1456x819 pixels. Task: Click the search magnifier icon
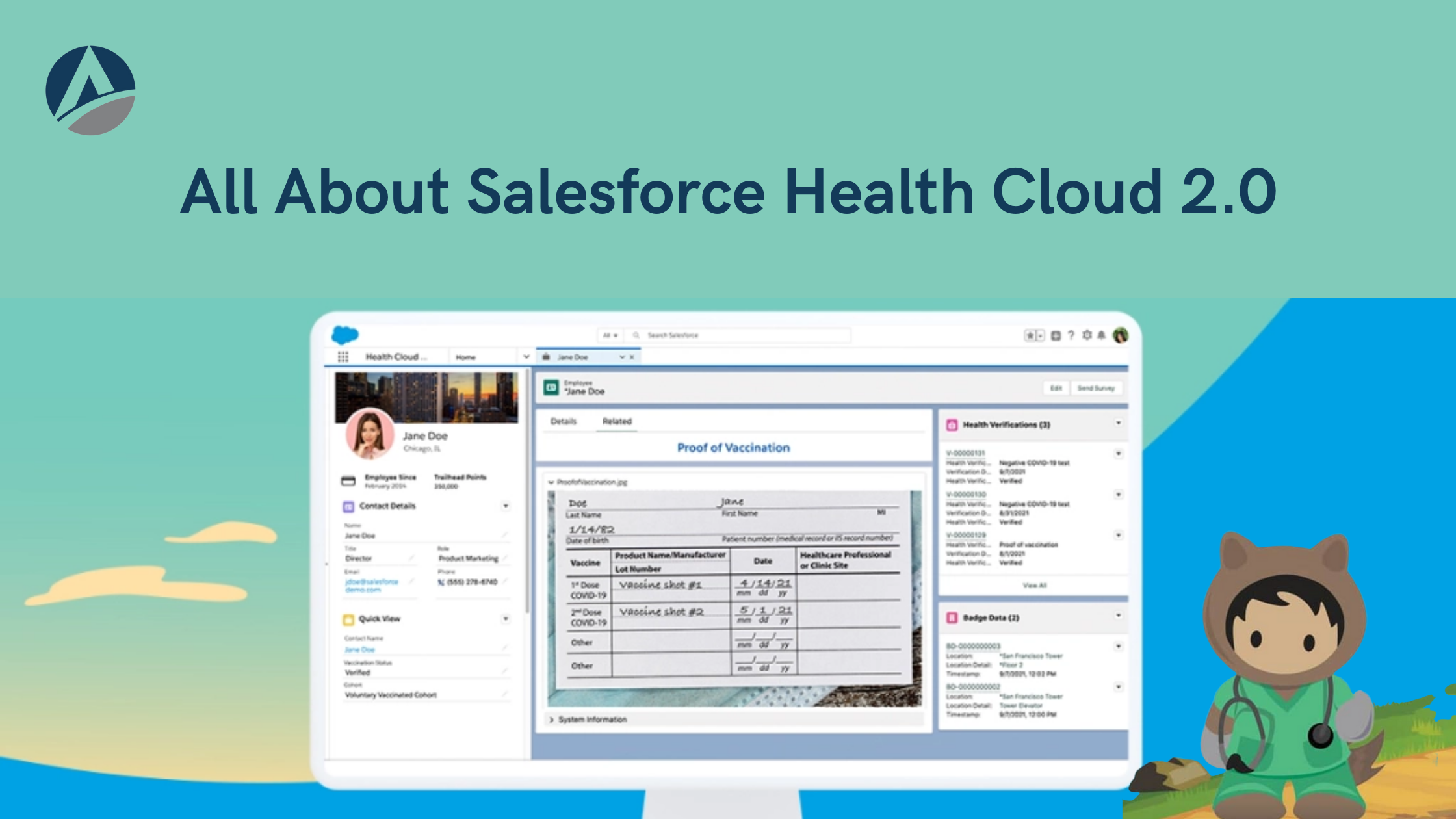[x=636, y=335]
